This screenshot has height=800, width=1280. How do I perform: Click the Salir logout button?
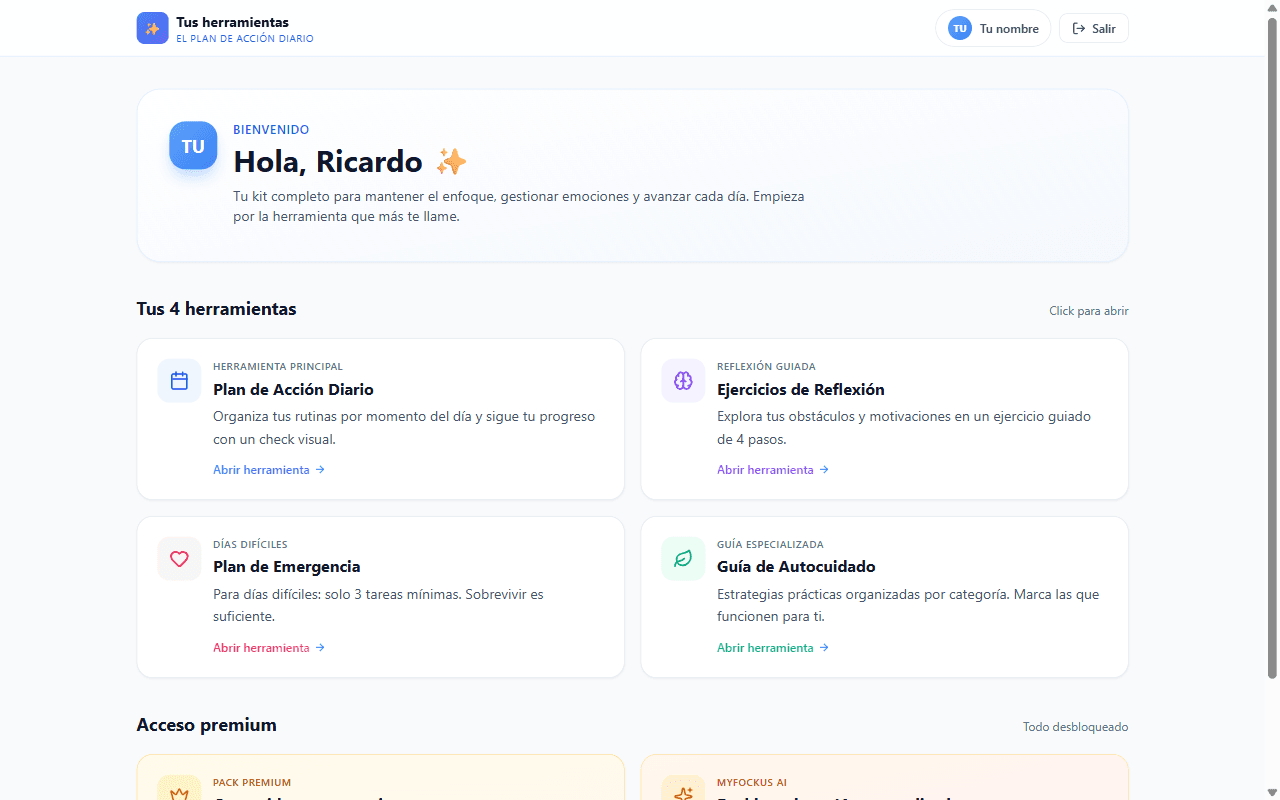tap(1094, 28)
